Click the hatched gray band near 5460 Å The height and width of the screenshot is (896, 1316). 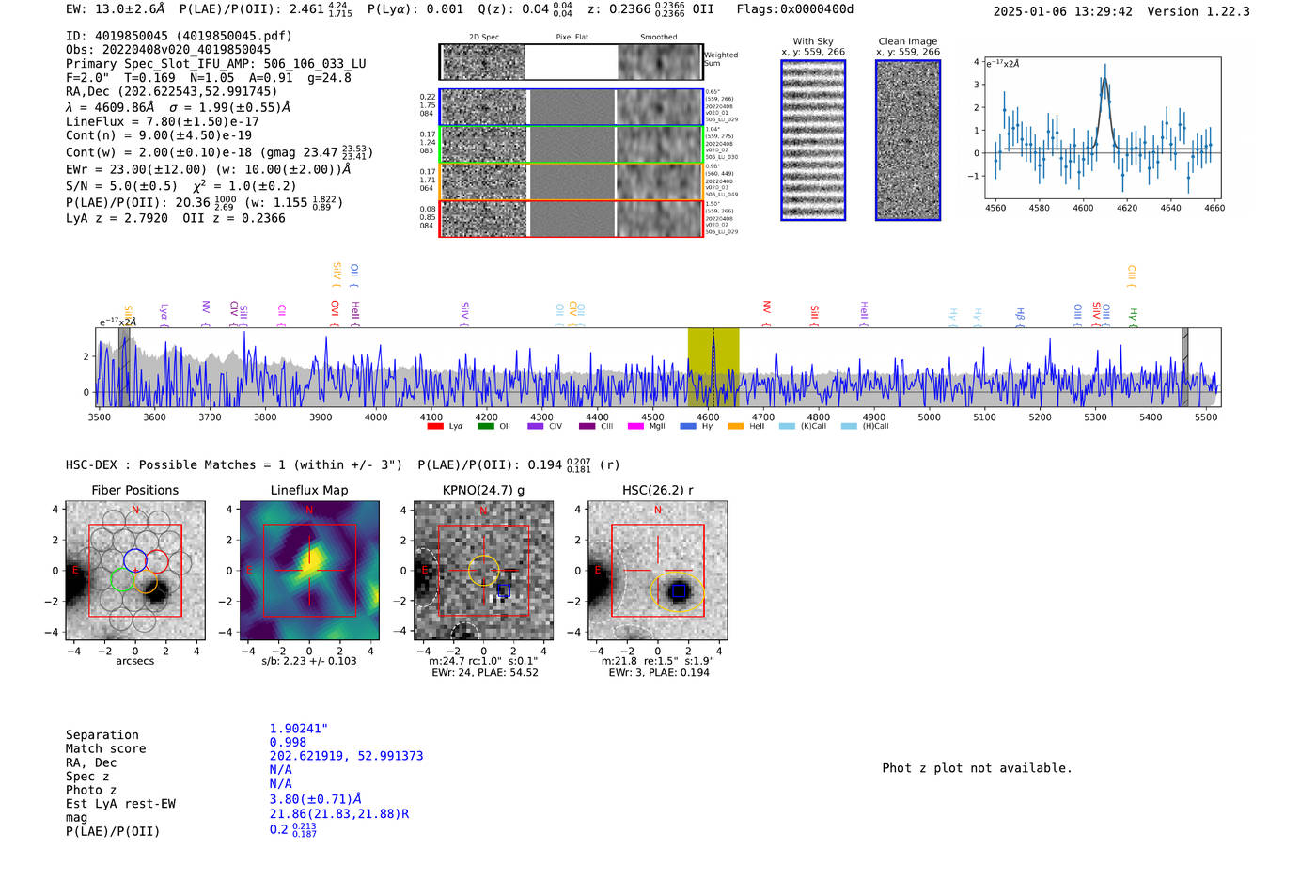coord(1184,367)
